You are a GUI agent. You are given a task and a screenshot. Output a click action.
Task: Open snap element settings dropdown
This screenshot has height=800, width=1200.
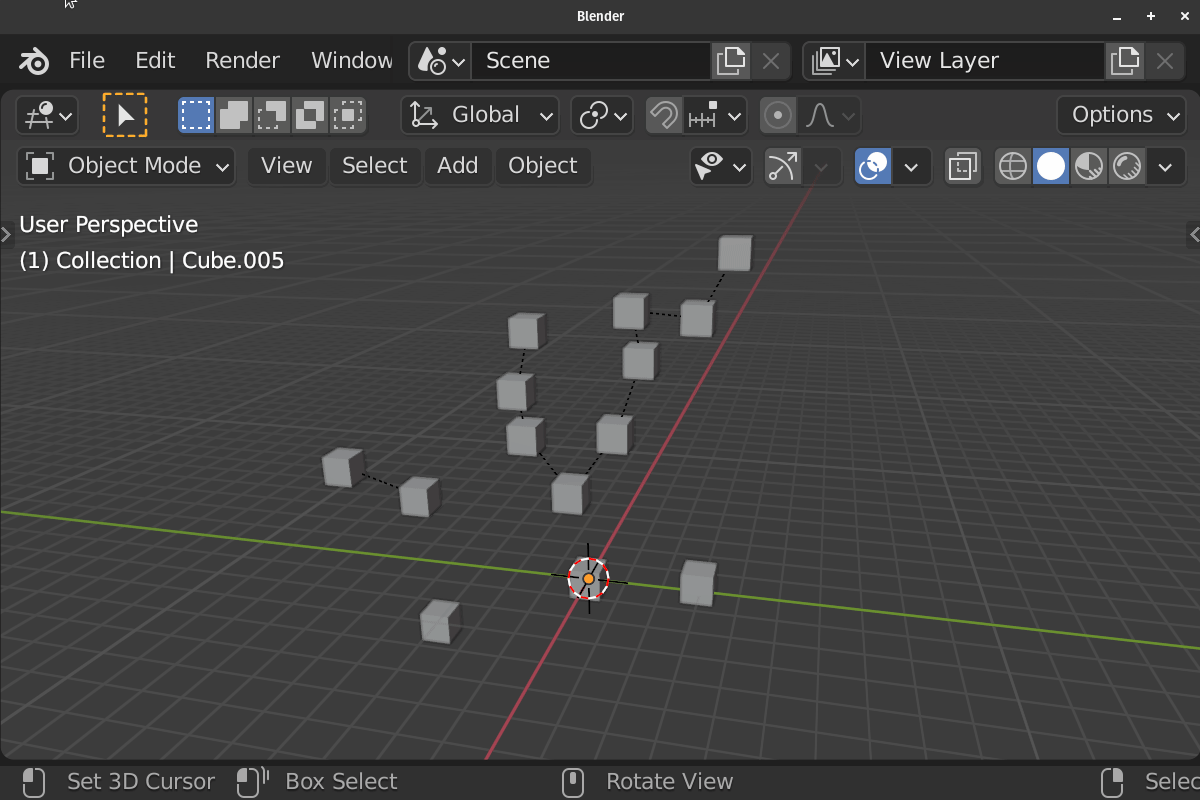click(x=715, y=115)
